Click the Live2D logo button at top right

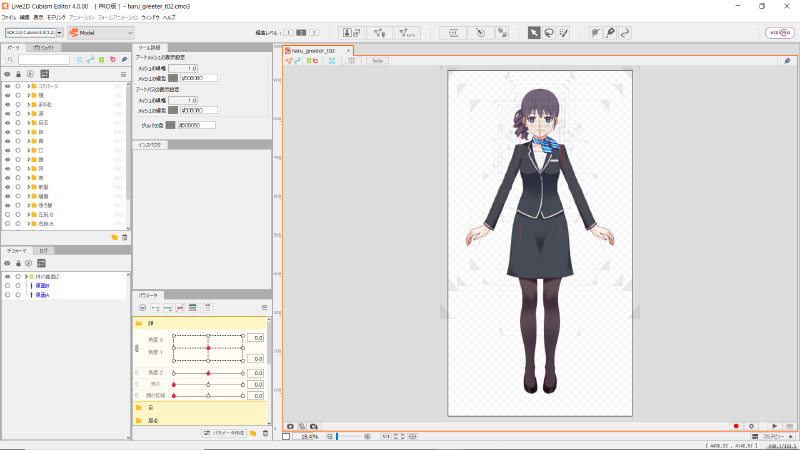[780, 33]
